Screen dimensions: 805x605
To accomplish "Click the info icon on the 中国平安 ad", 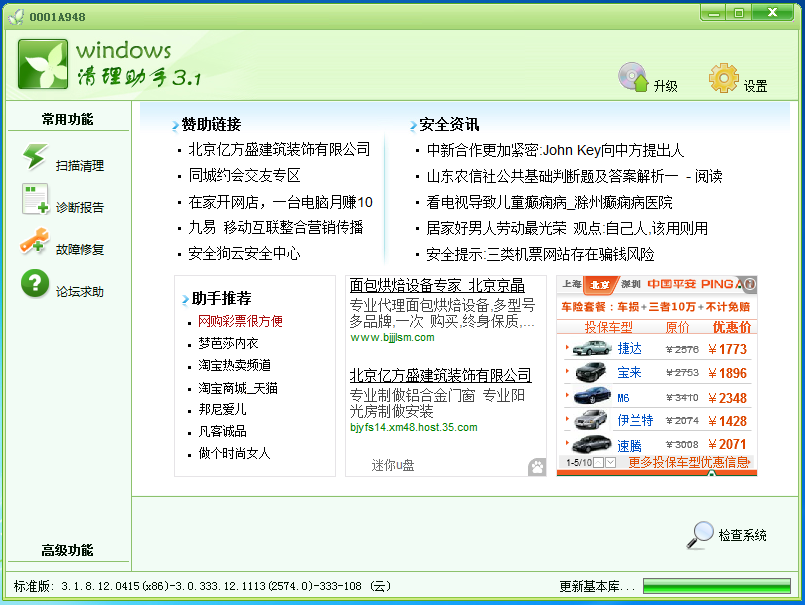I will pyautogui.click(x=749, y=284).
